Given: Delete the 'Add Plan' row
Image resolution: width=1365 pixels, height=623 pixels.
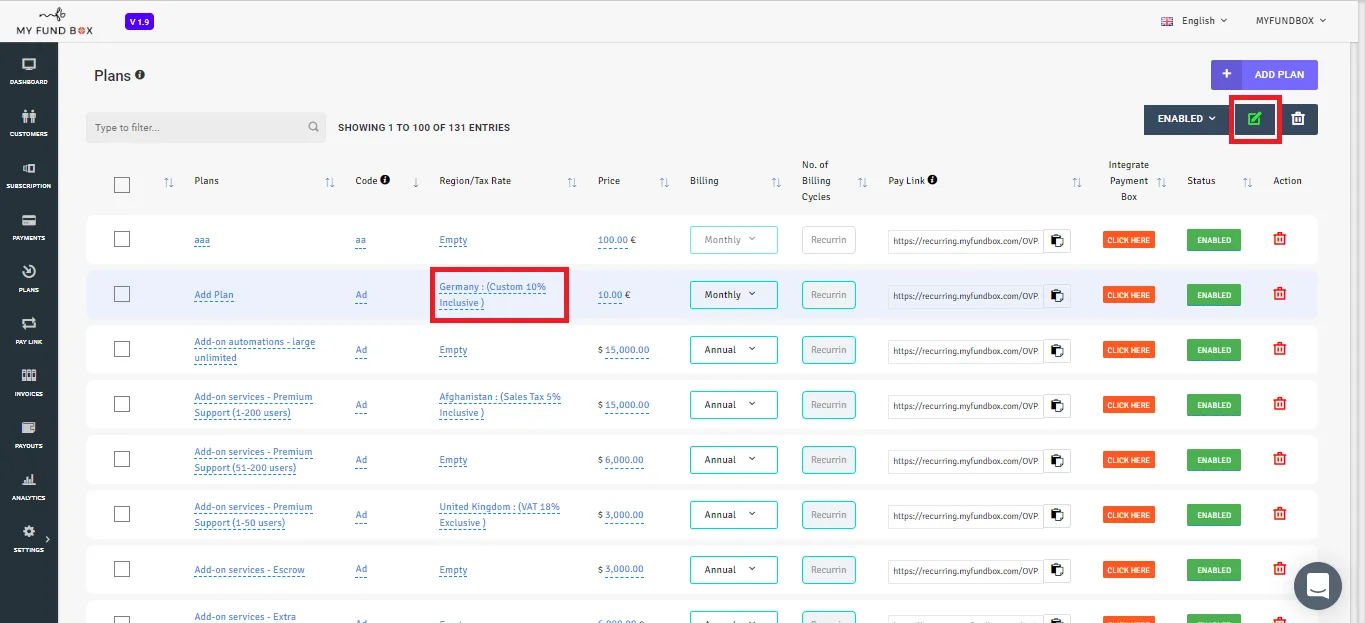Looking at the screenshot, I should coord(1279,294).
